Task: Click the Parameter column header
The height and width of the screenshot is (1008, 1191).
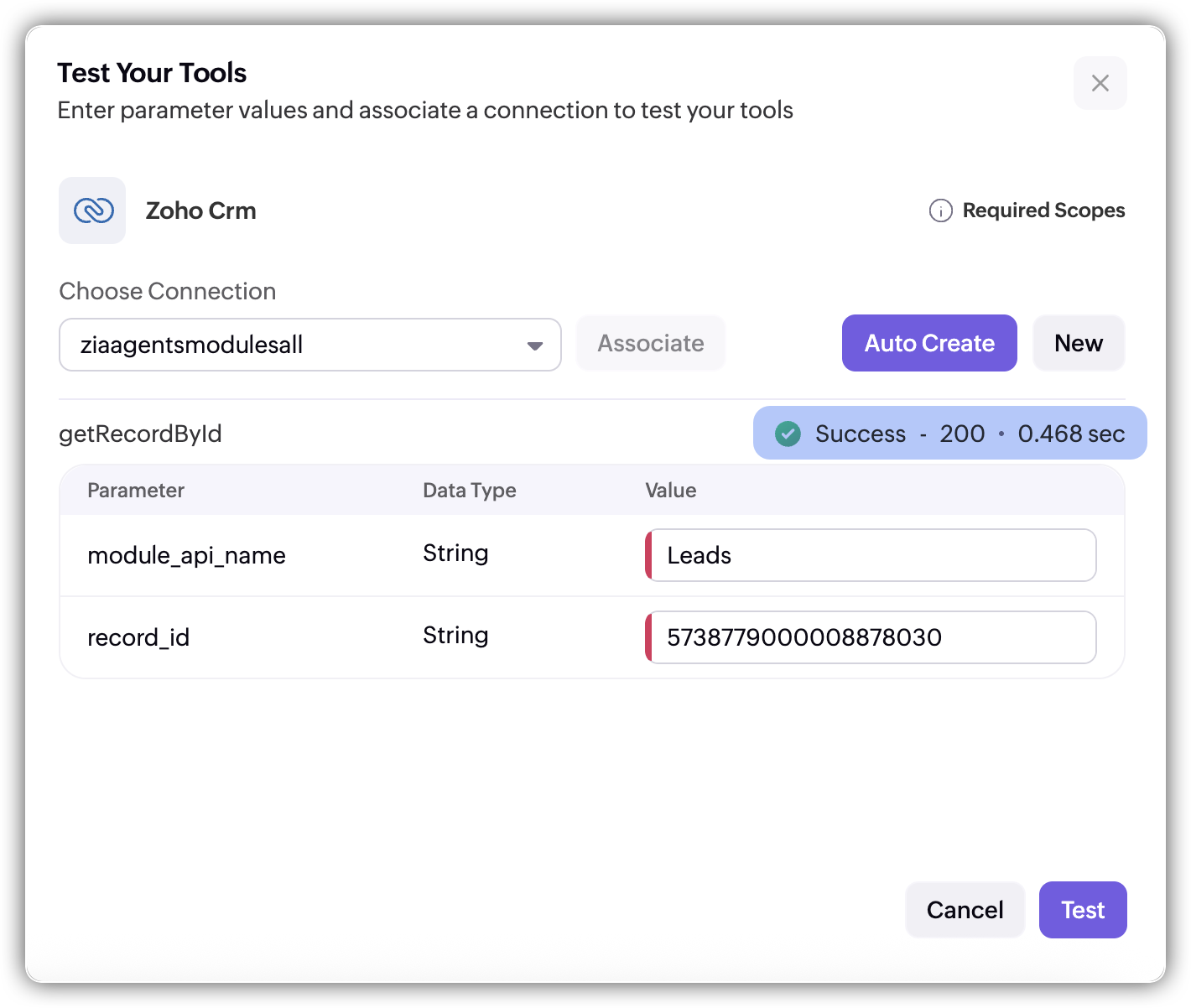Action: pyautogui.click(x=136, y=491)
